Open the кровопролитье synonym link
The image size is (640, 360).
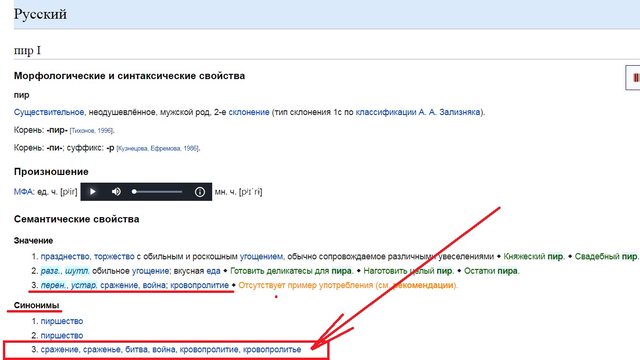pyautogui.click(x=272, y=349)
